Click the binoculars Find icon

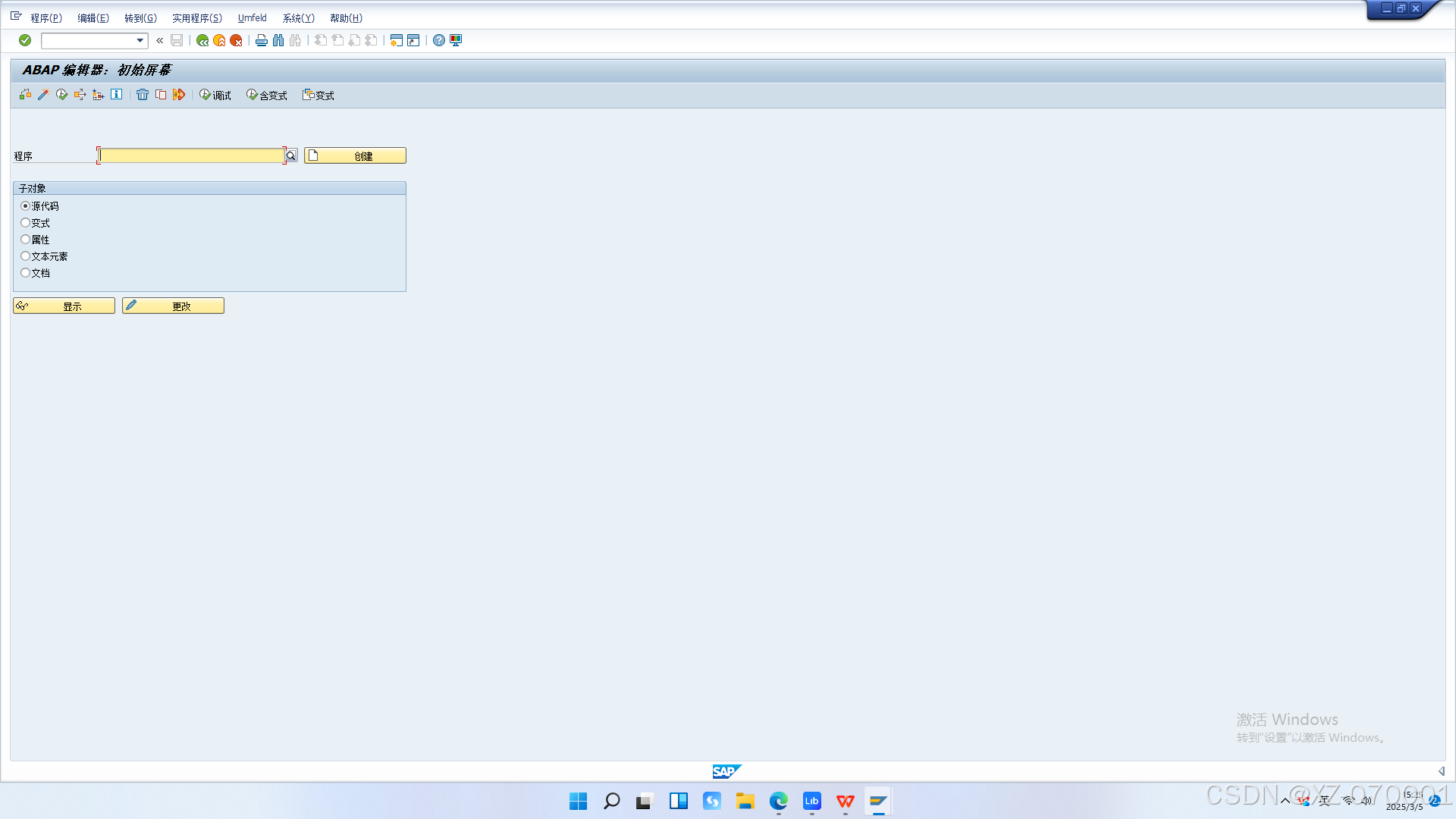(x=278, y=40)
